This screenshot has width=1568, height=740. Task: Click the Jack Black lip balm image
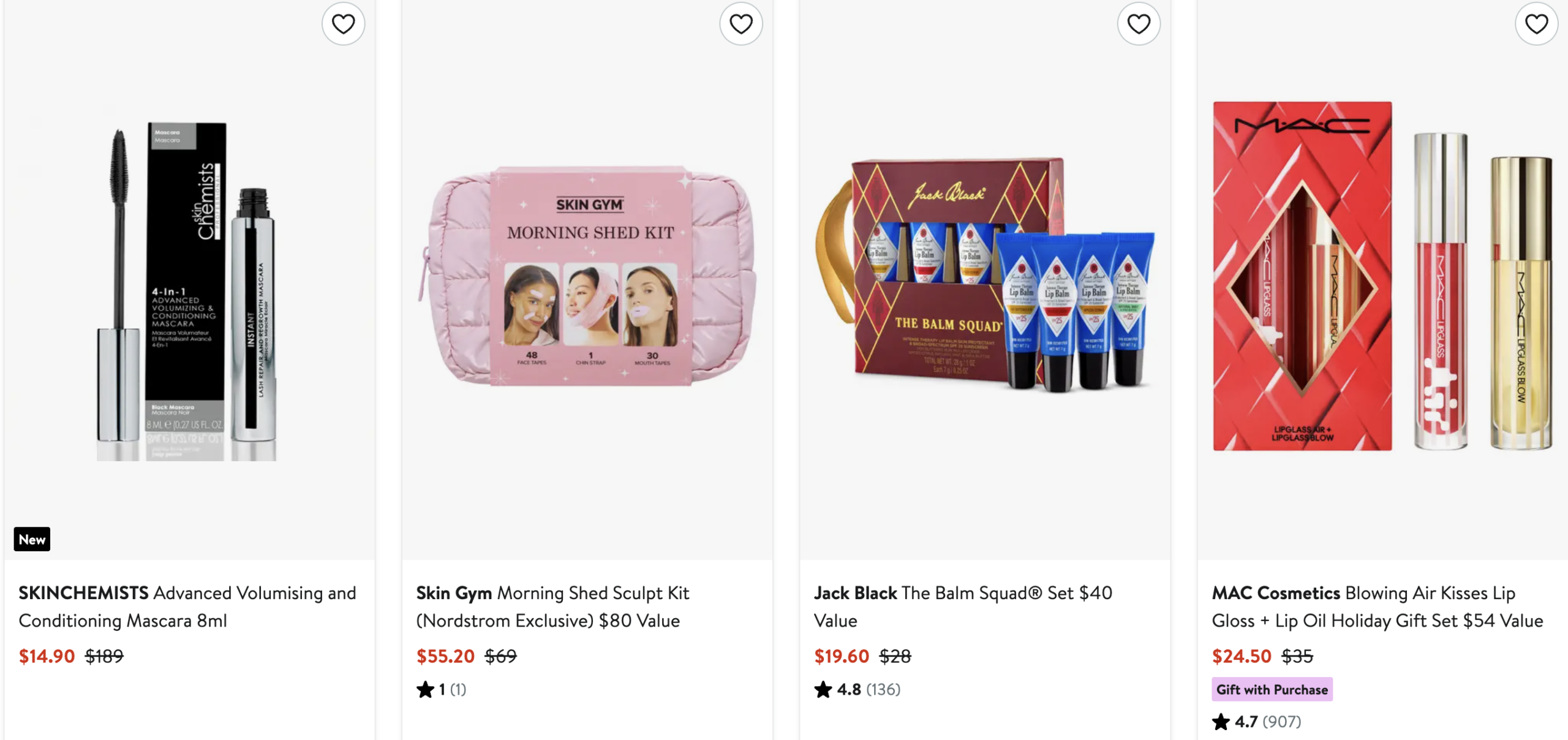(x=986, y=276)
